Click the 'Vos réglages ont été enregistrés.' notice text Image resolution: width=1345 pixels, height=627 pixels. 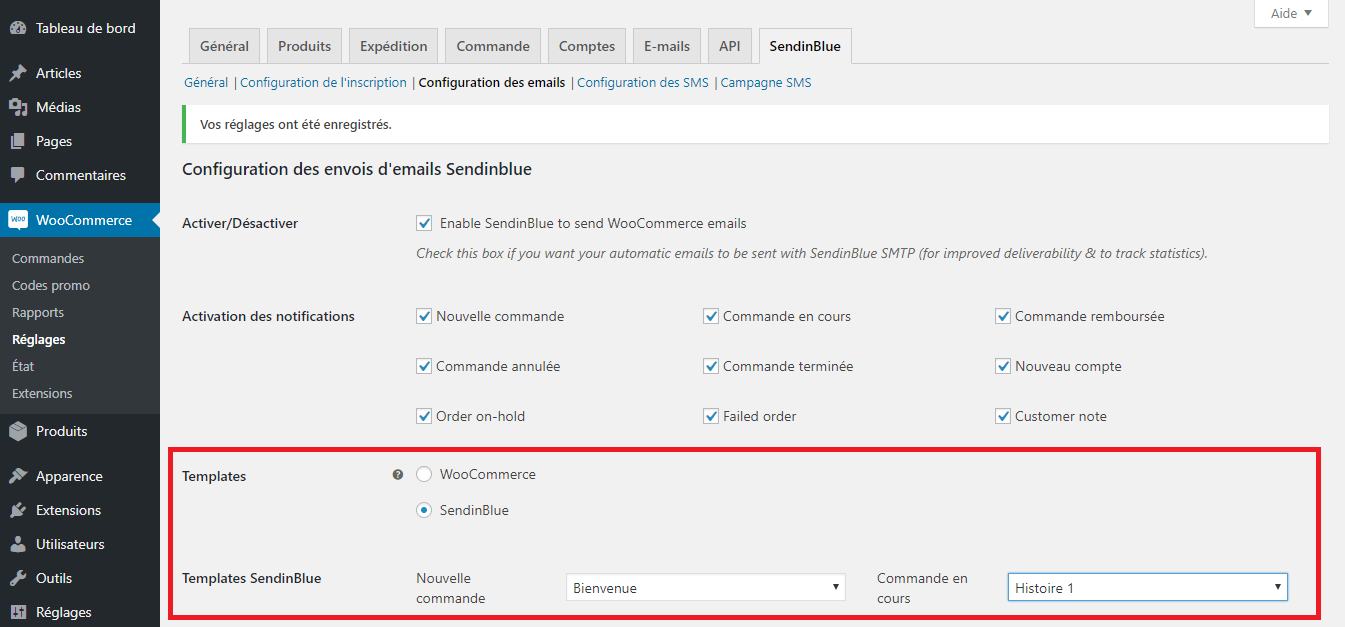coord(296,125)
